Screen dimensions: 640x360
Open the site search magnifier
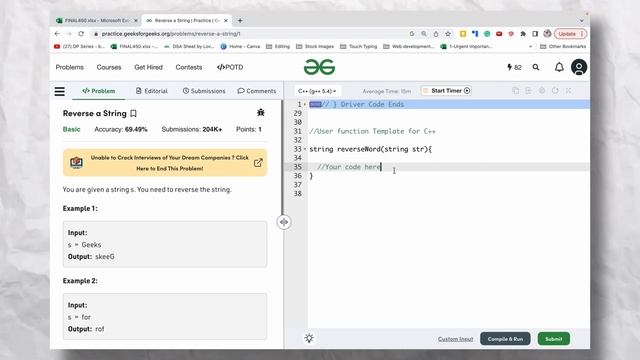point(536,67)
